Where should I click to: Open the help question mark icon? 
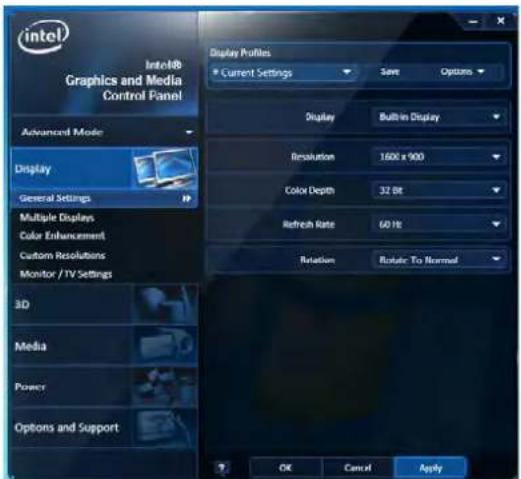click(x=222, y=468)
